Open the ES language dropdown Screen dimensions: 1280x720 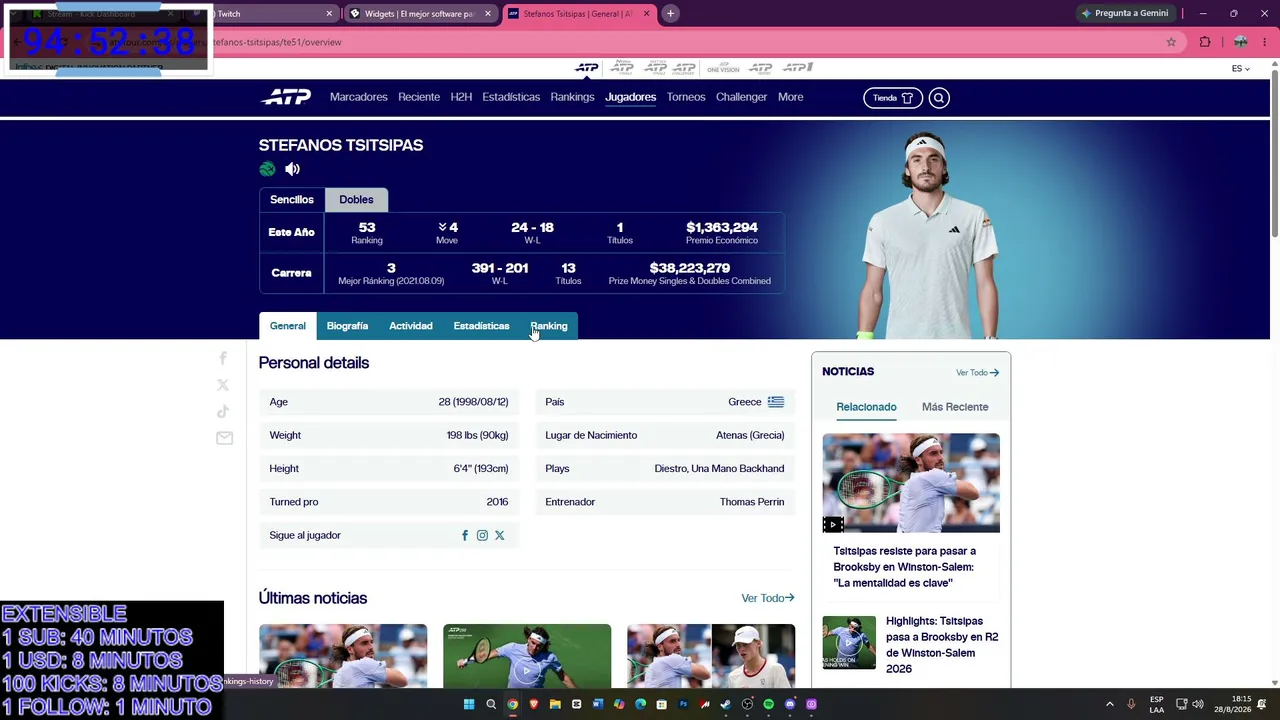pyautogui.click(x=1240, y=68)
